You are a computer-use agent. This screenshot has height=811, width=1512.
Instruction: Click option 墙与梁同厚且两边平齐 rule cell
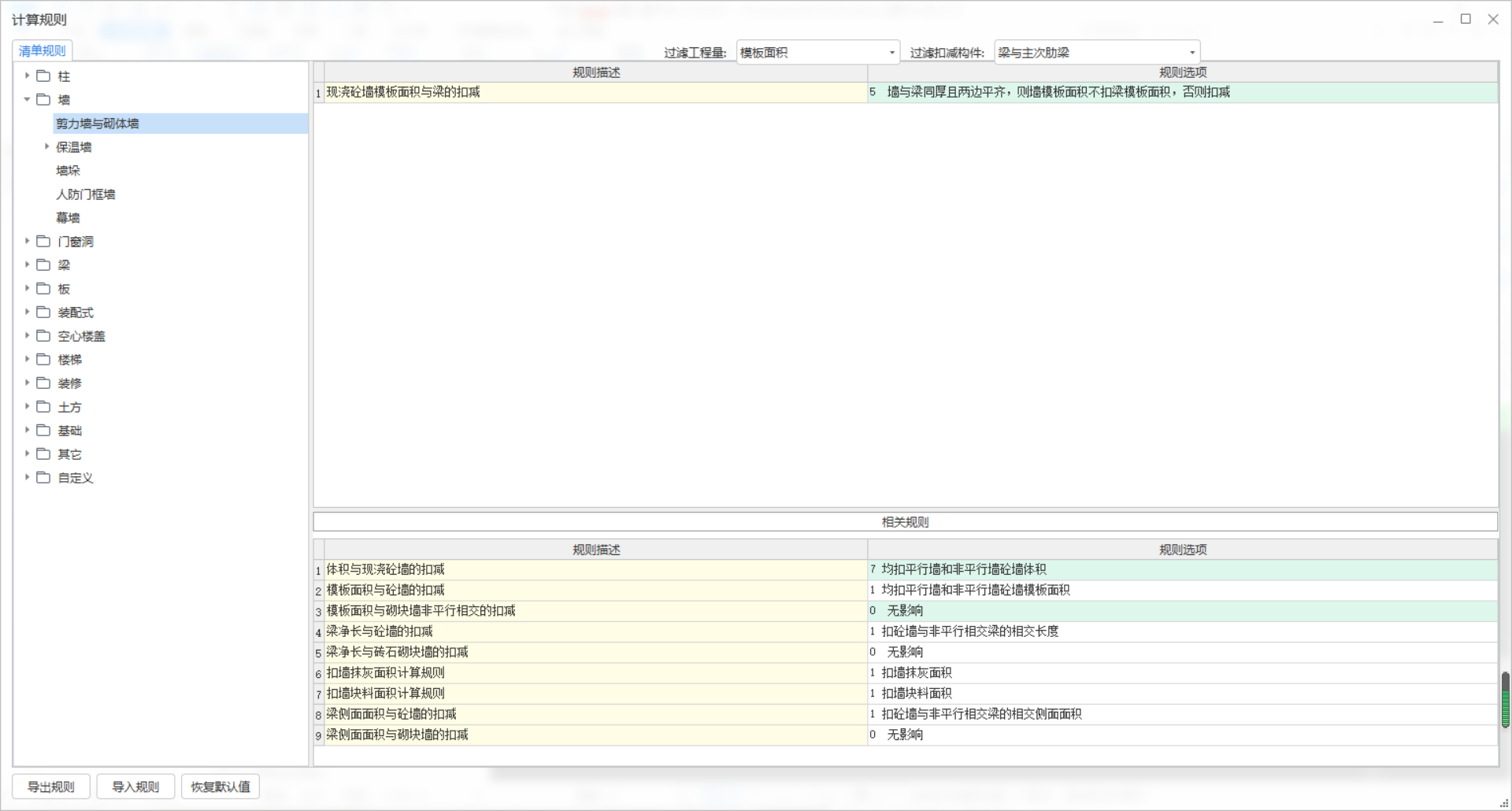[1182, 92]
